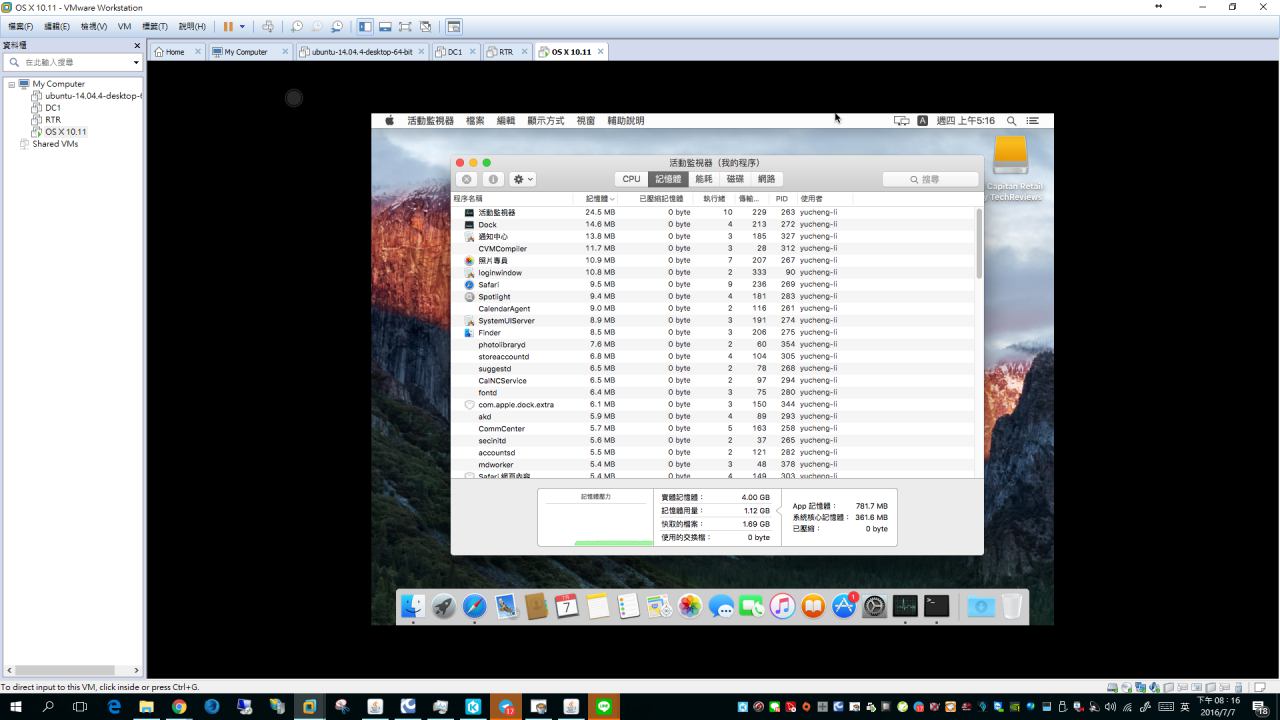This screenshot has height=720, width=1280.
Task: Toggle VMware thumbnail bar view button
Action: click(385, 27)
